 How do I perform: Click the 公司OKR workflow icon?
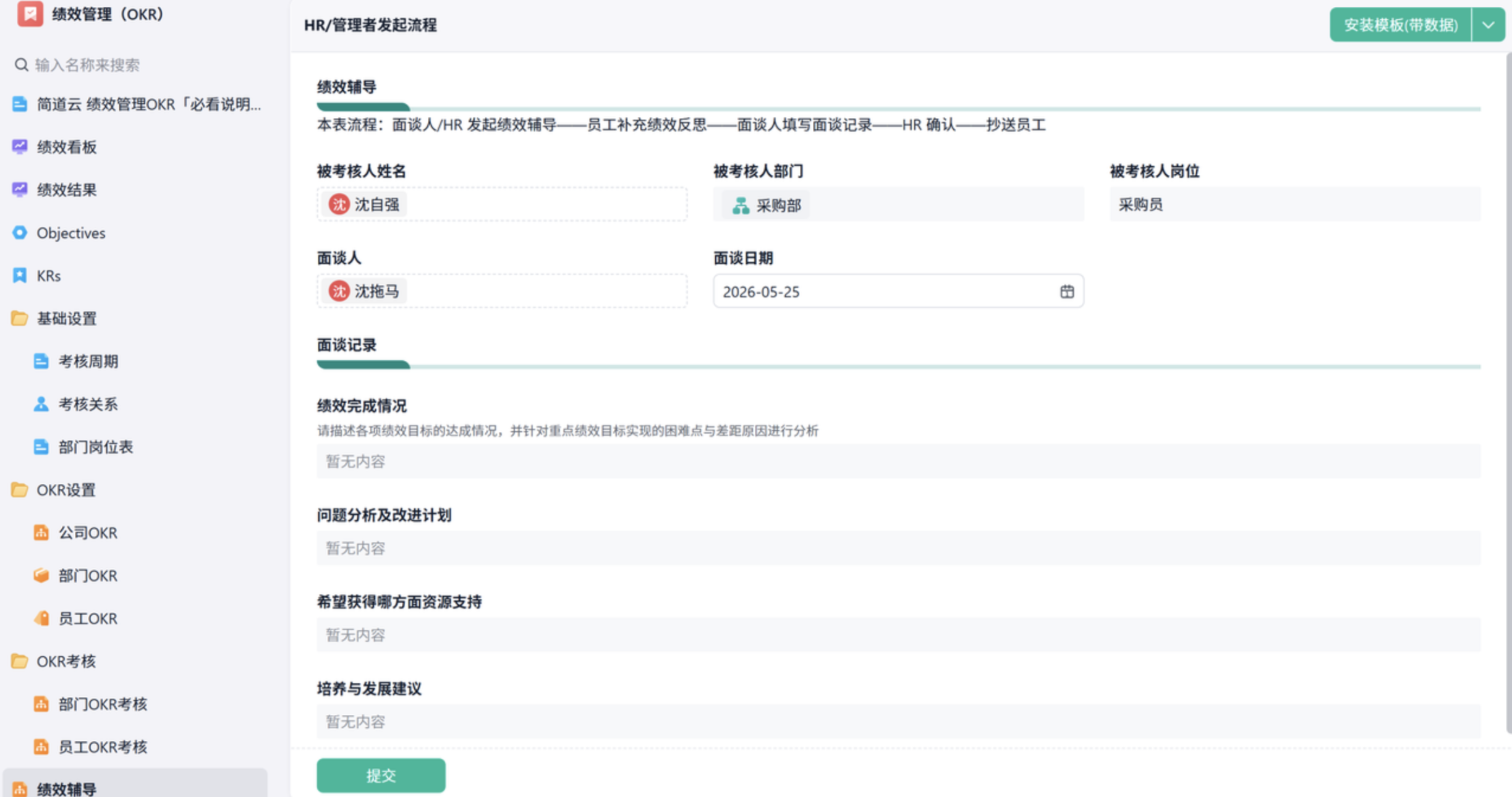tap(41, 532)
